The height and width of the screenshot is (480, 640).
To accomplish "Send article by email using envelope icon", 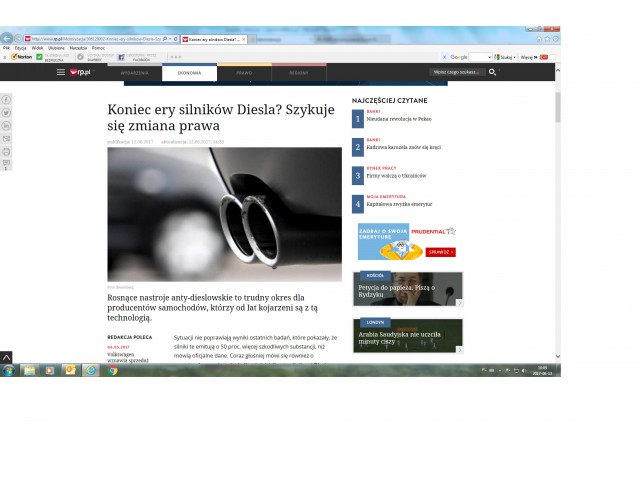I will click(x=7, y=139).
